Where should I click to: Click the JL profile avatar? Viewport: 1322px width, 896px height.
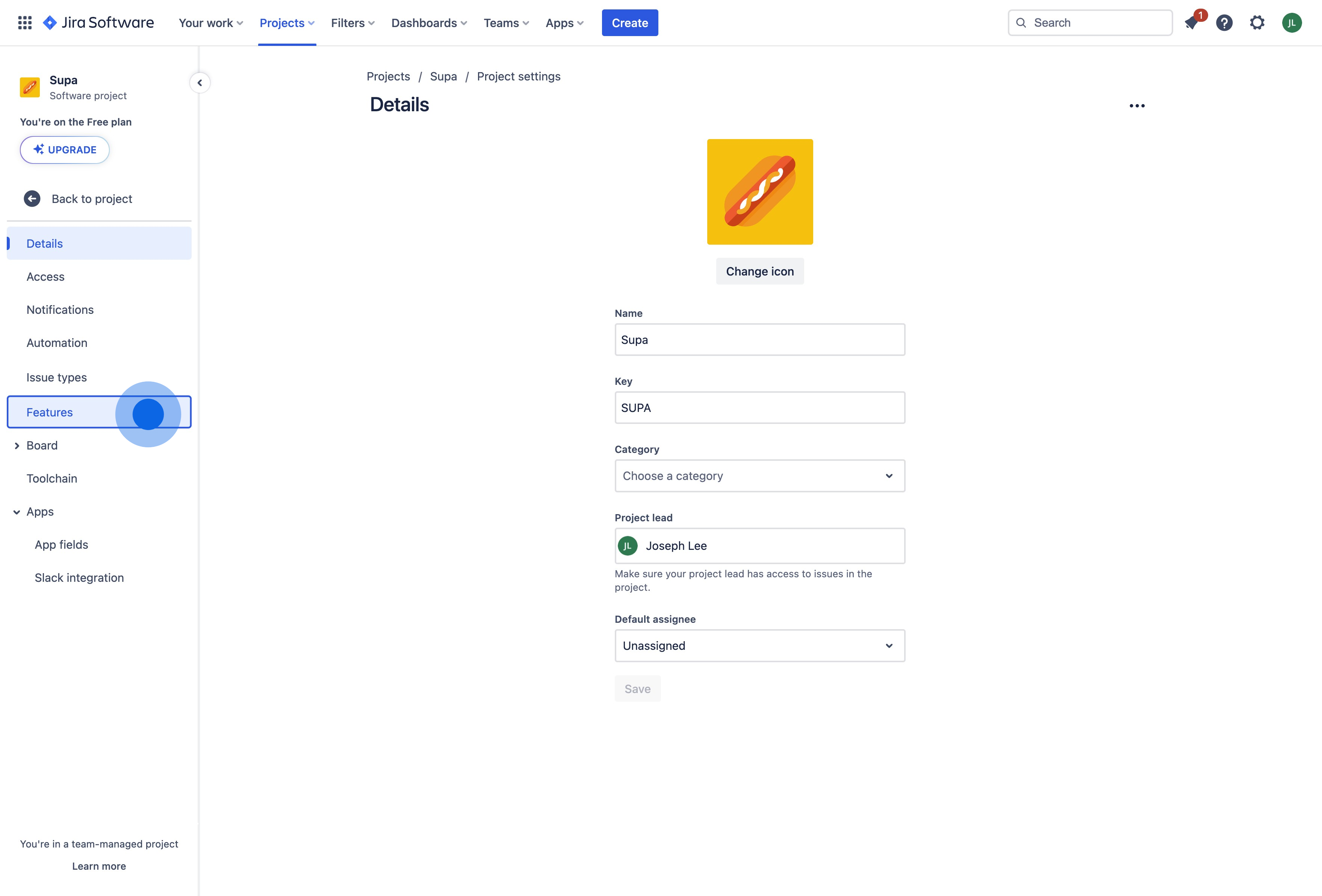1292,23
